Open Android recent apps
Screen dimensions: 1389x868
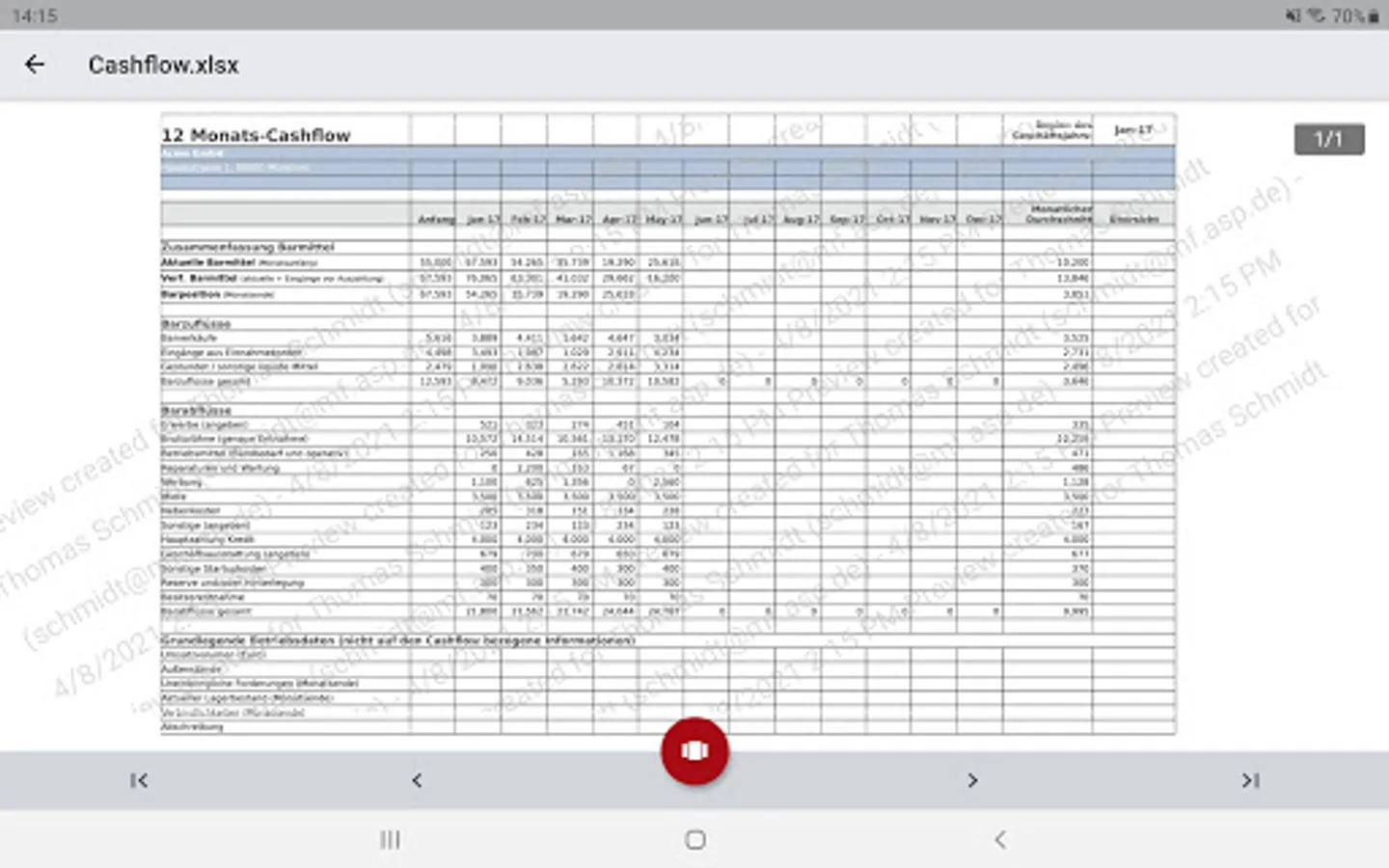[390, 839]
